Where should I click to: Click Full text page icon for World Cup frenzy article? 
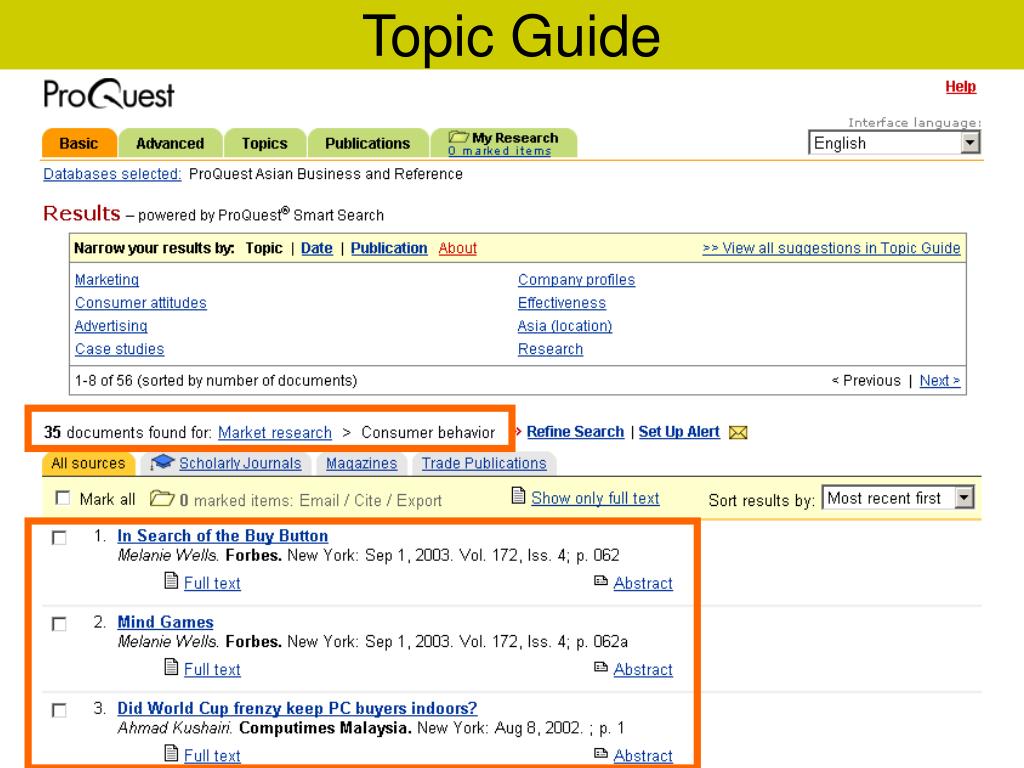pyautogui.click(x=171, y=753)
